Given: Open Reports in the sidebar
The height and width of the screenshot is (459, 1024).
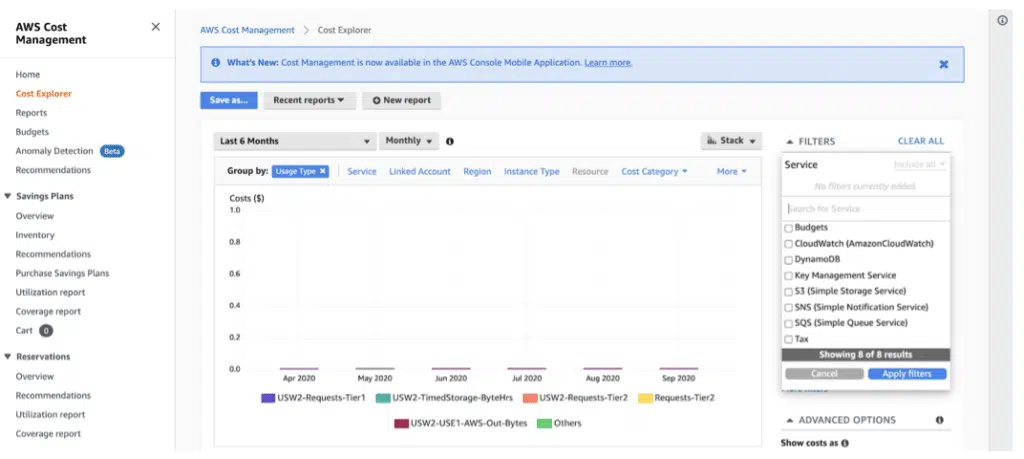Looking at the screenshot, I should point(31,112).
